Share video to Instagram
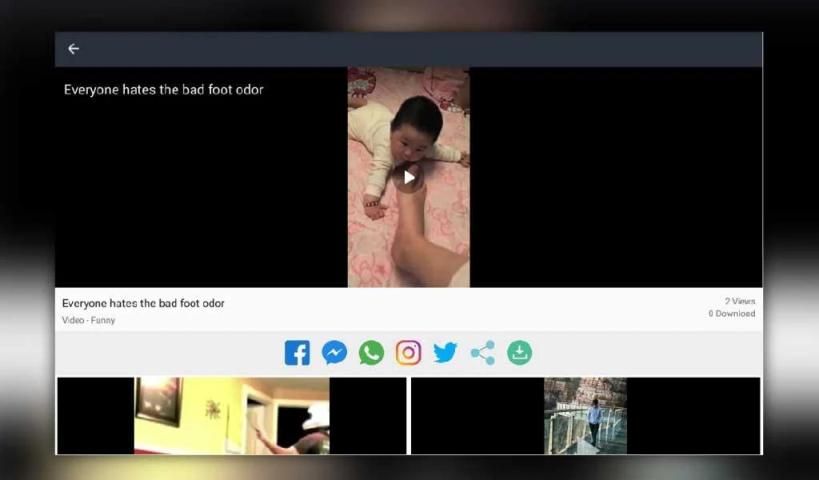The width and height of the screenshot is (819, 480). tap(408, 352)
